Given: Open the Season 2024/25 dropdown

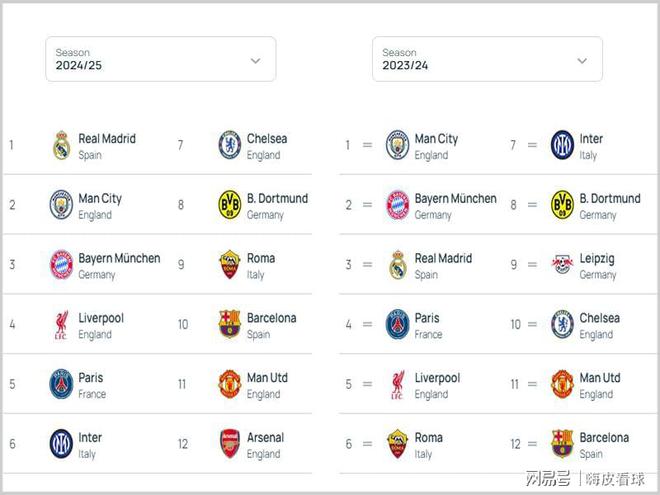Looking at the screenshot, I should click(x=160, y=60).
